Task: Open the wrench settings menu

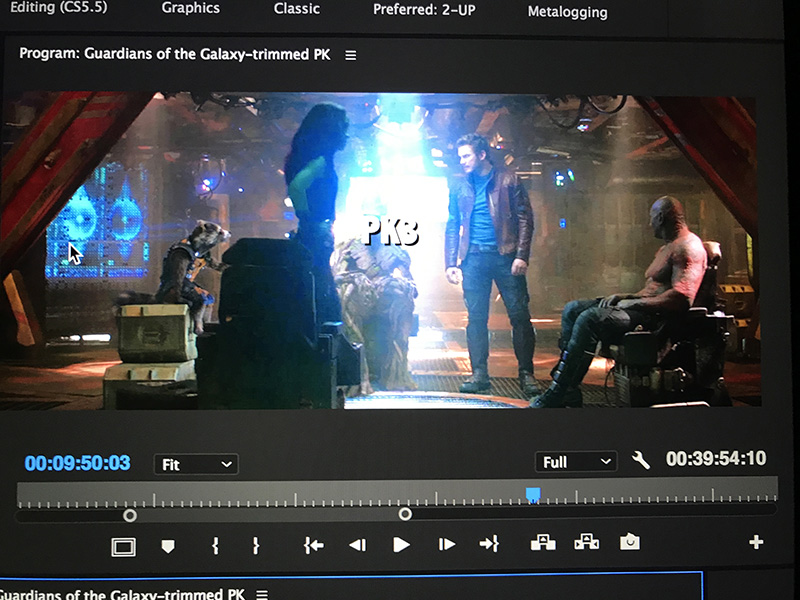Action: click(641, 460)
